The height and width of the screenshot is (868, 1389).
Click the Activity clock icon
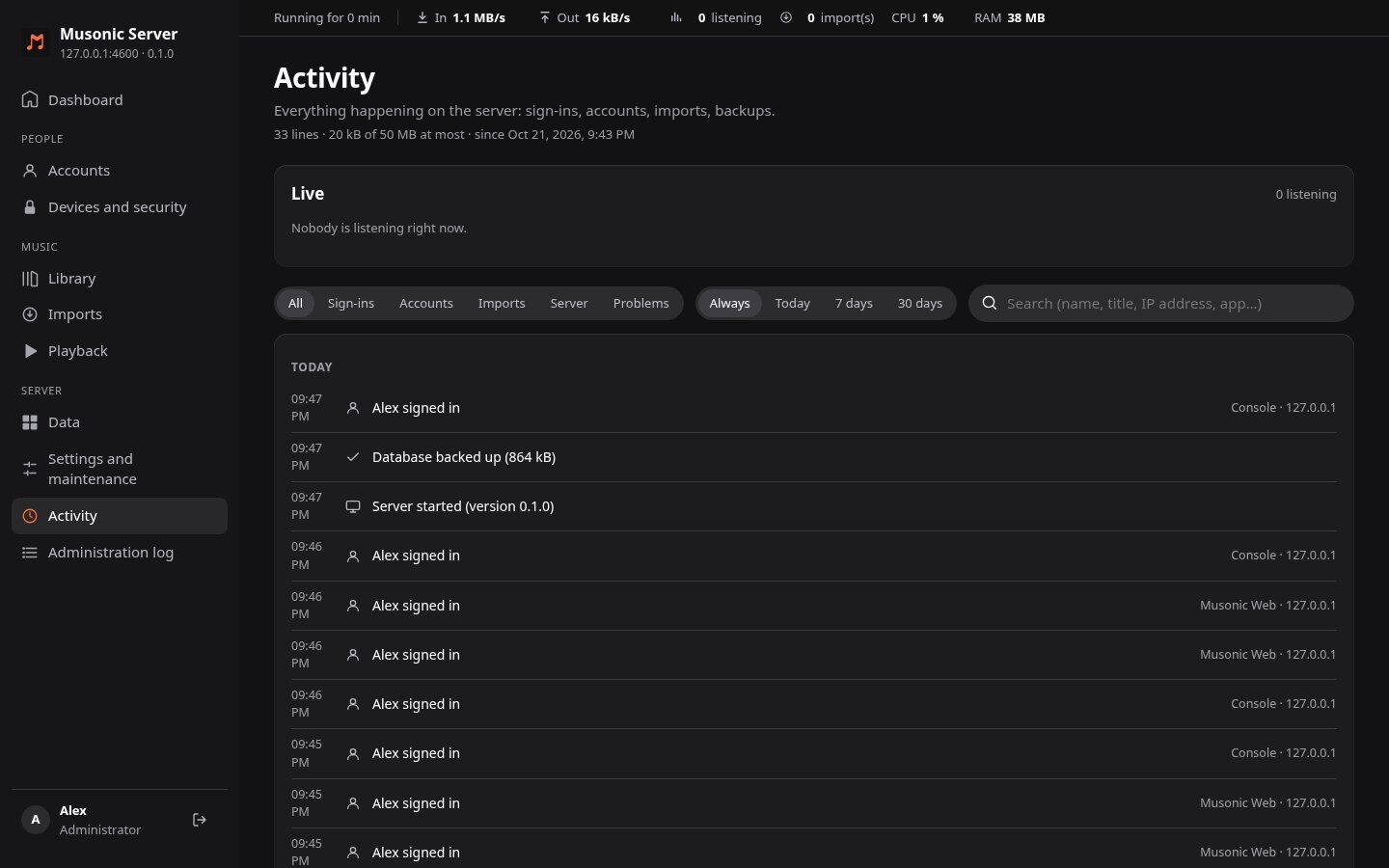click(30, 516)
